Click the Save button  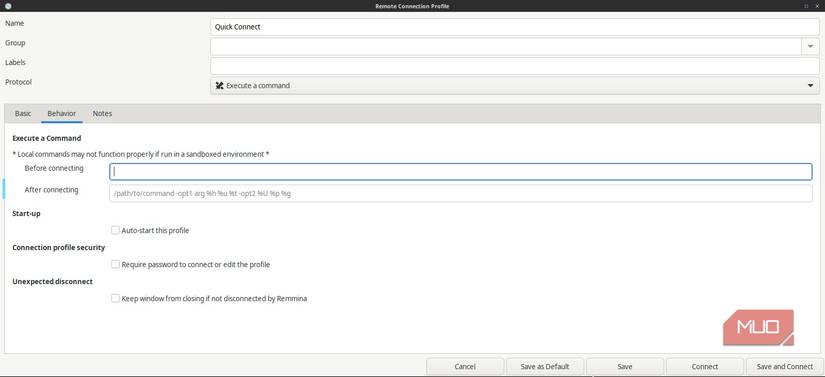tap(625, 366)
